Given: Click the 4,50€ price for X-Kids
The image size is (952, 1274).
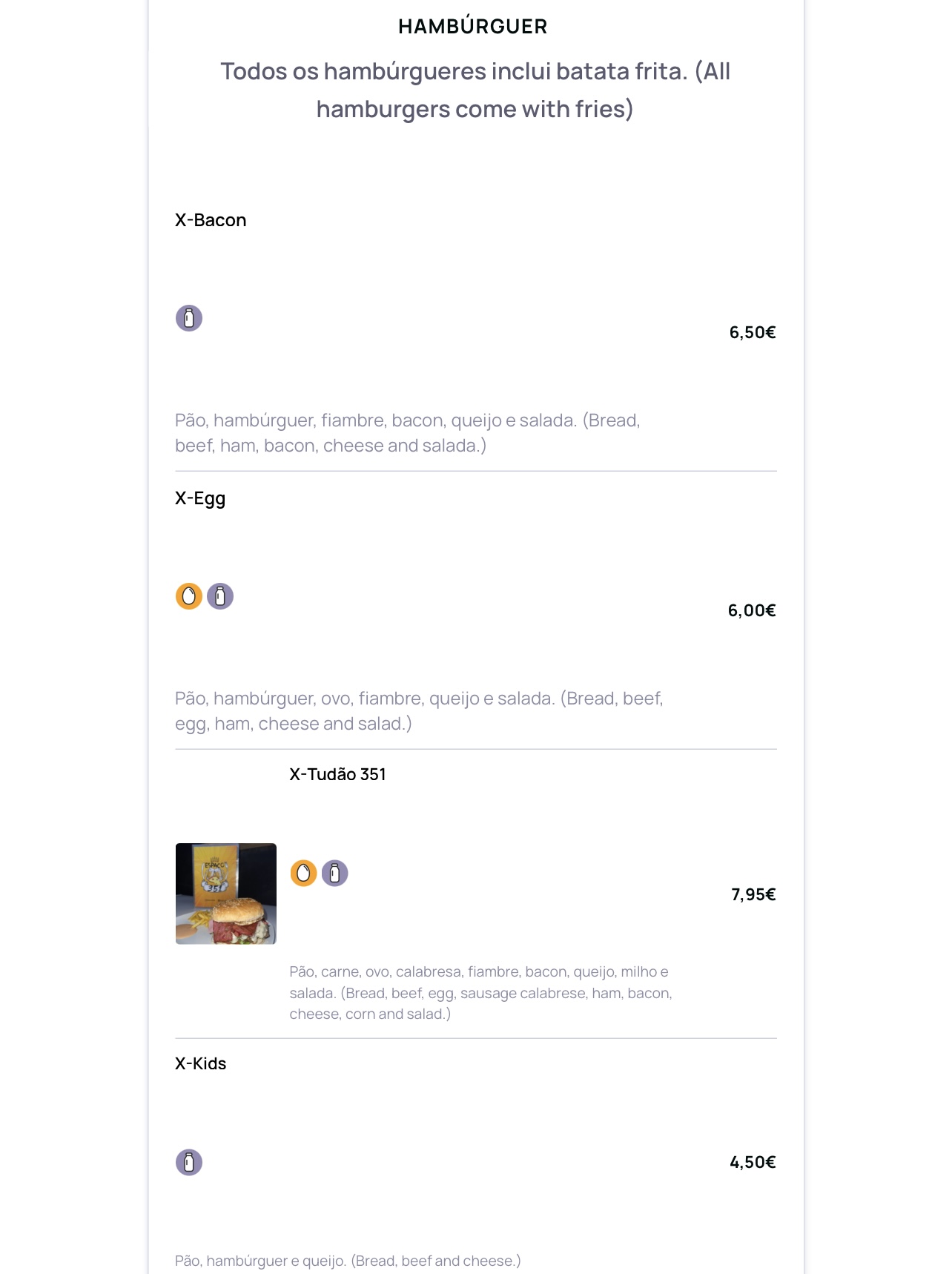Looking at the screenshot, I should [753, 1162].
